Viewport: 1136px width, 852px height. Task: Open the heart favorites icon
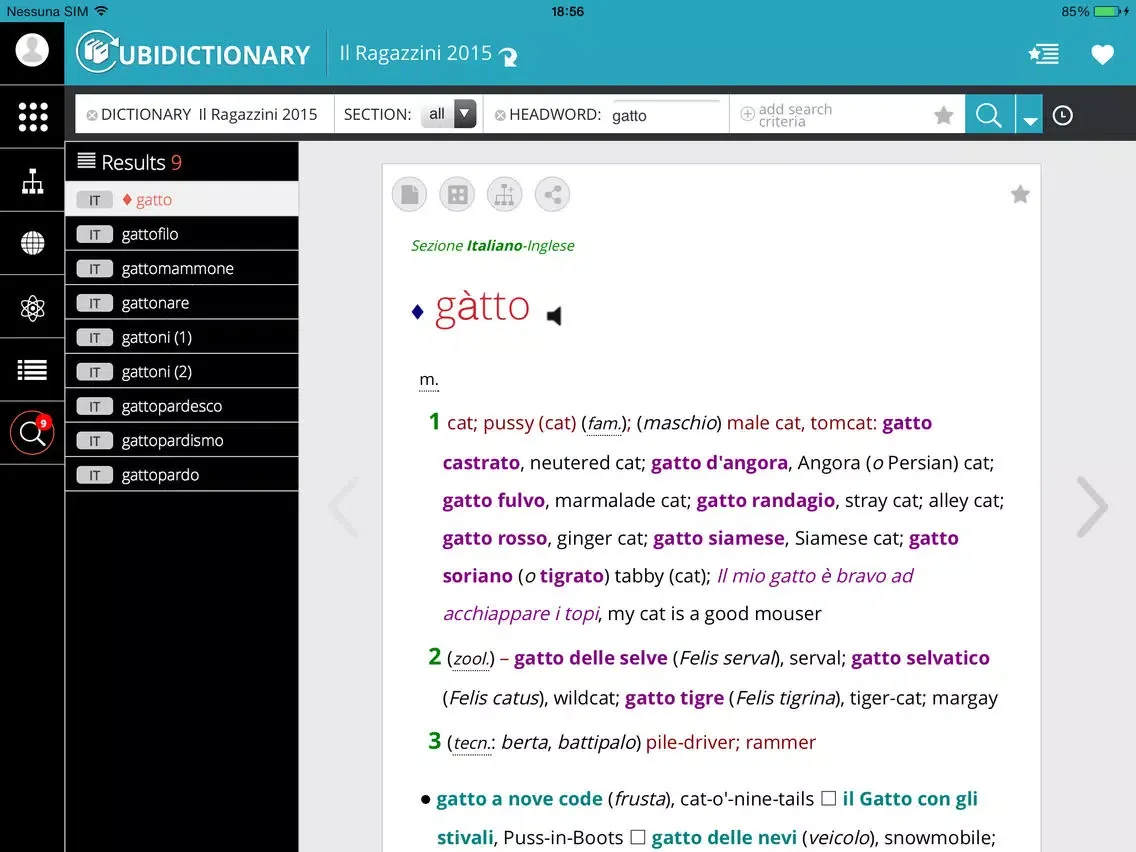coord(1102,54)
